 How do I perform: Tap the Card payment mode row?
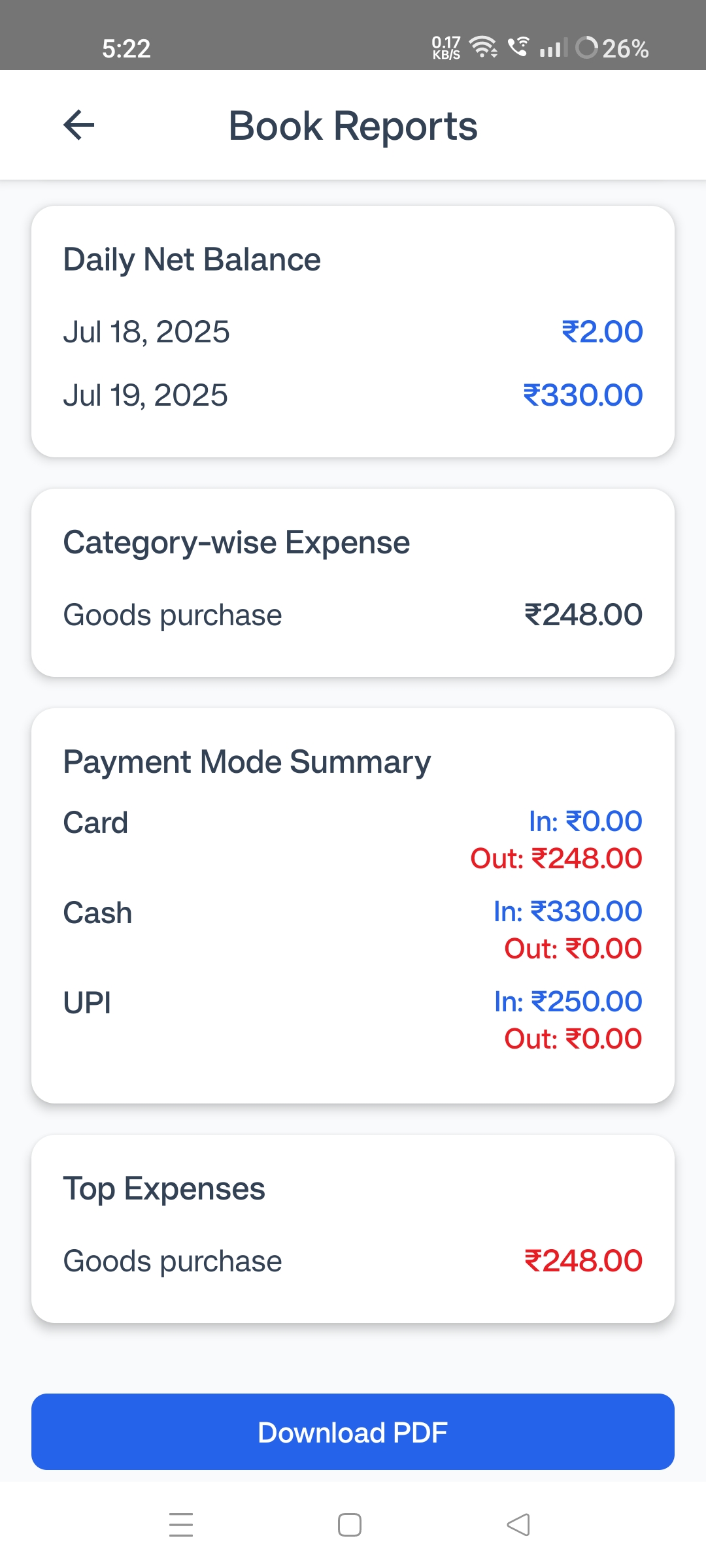pos(353,840)
